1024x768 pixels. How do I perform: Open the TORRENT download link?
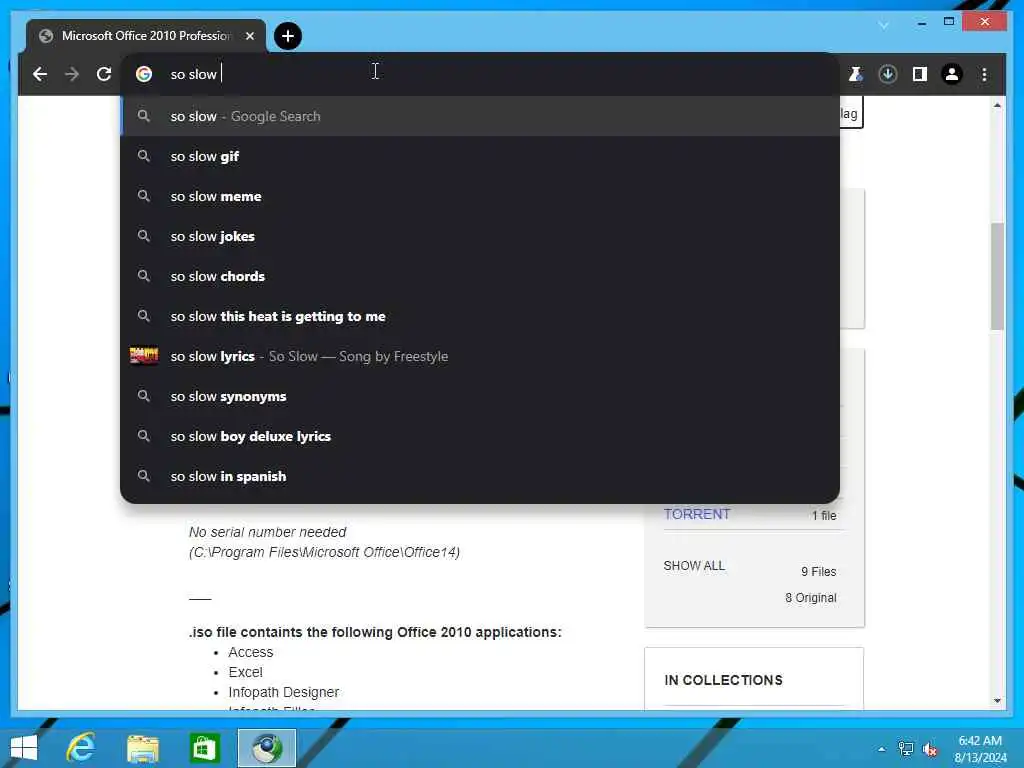pyautogui.click(x=697, y=515)
